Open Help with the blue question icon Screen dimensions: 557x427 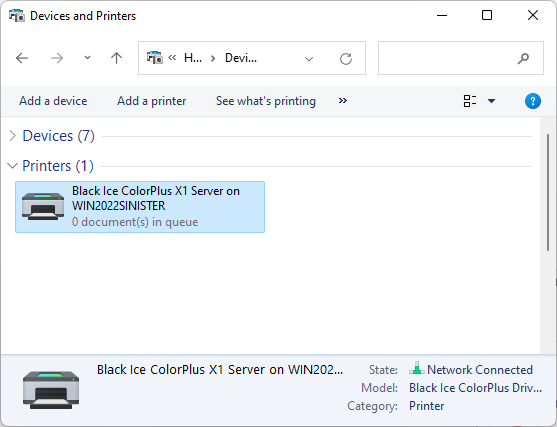(x=533, y=101)
